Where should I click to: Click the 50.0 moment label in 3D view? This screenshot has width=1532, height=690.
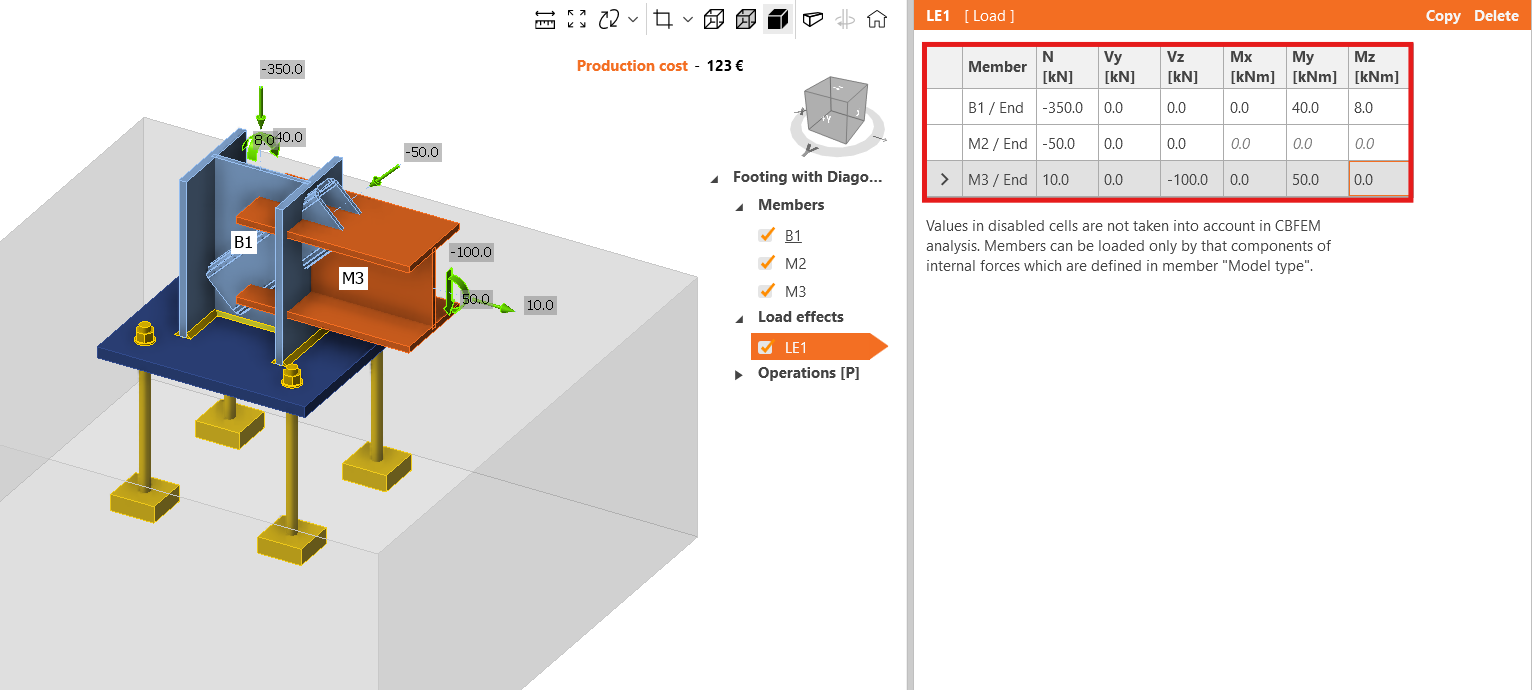(x=476, y=299)
